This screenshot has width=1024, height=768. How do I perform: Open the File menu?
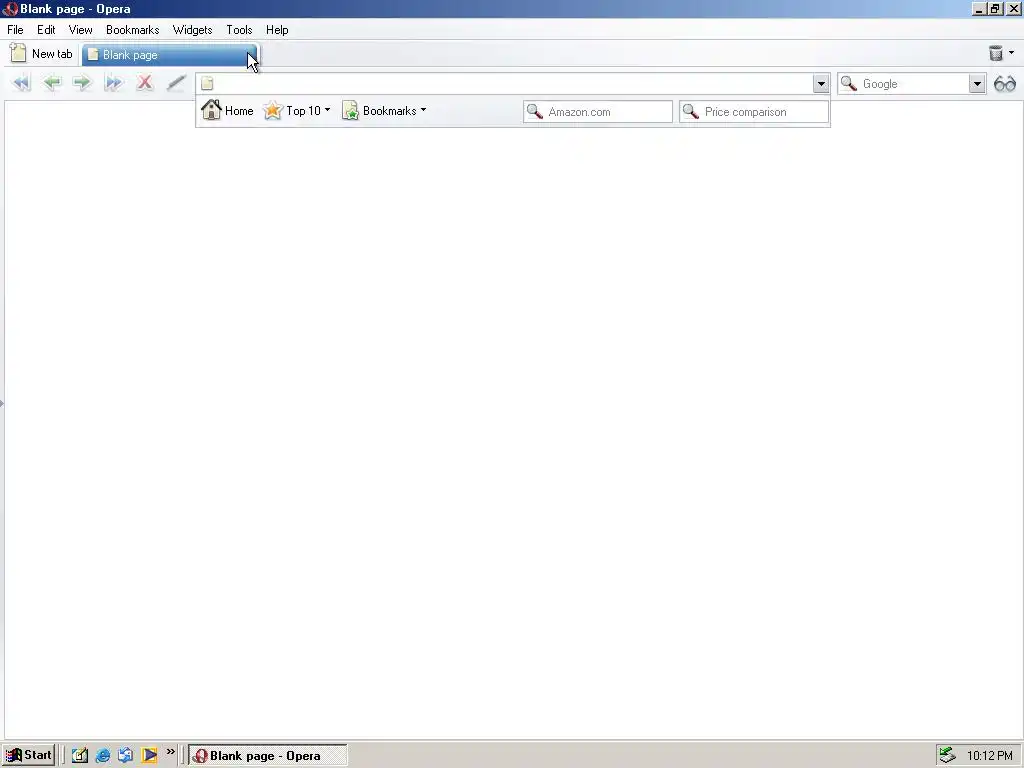(x=15, y=30)
